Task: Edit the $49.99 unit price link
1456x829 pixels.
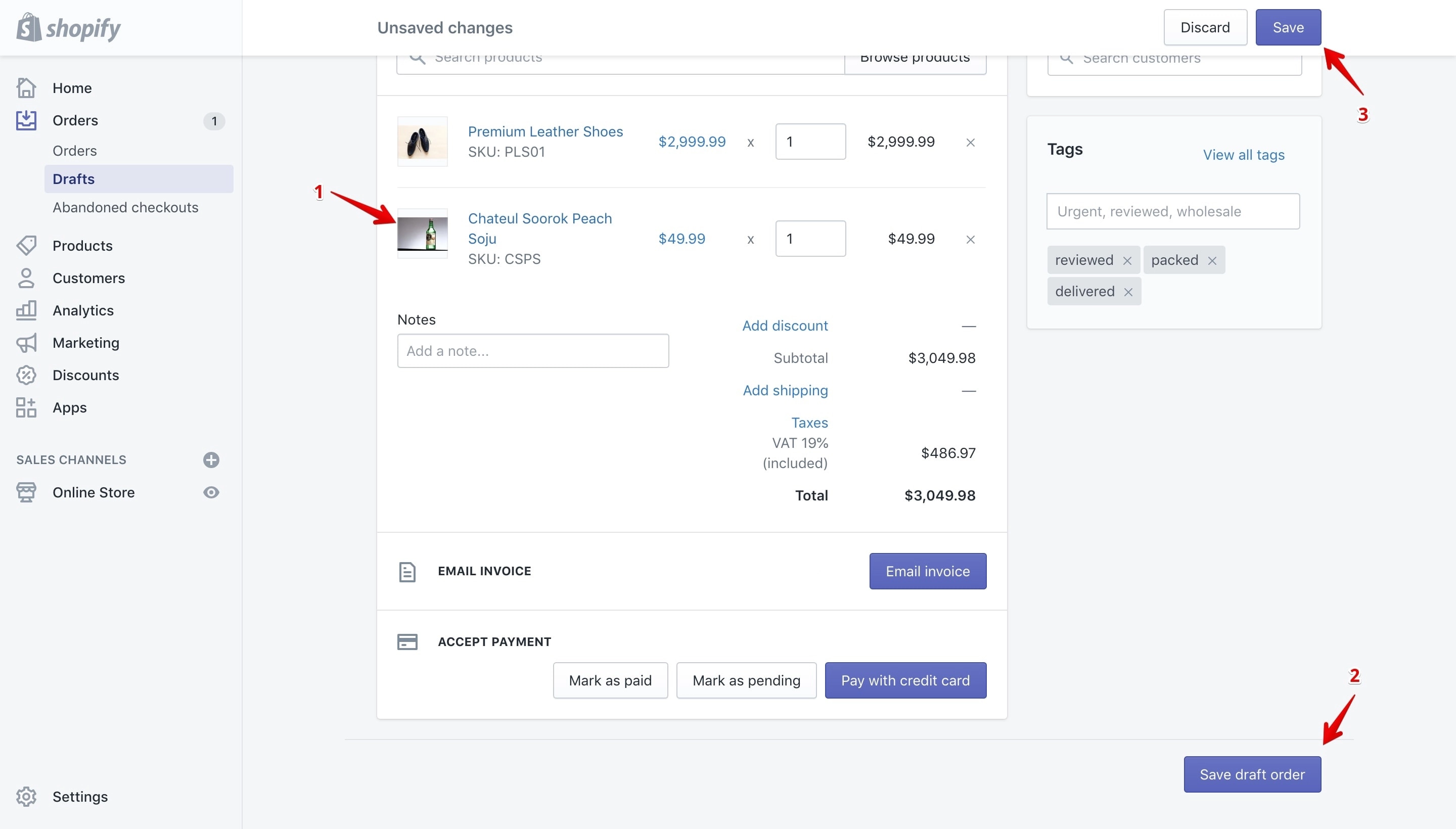Action: pyautogui.click(x=681, y=239)
